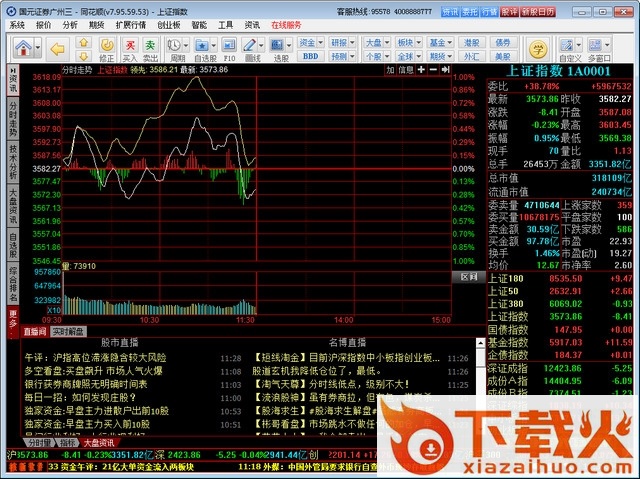Expand the 期货 toolbar dropdown

coord(450,56)
